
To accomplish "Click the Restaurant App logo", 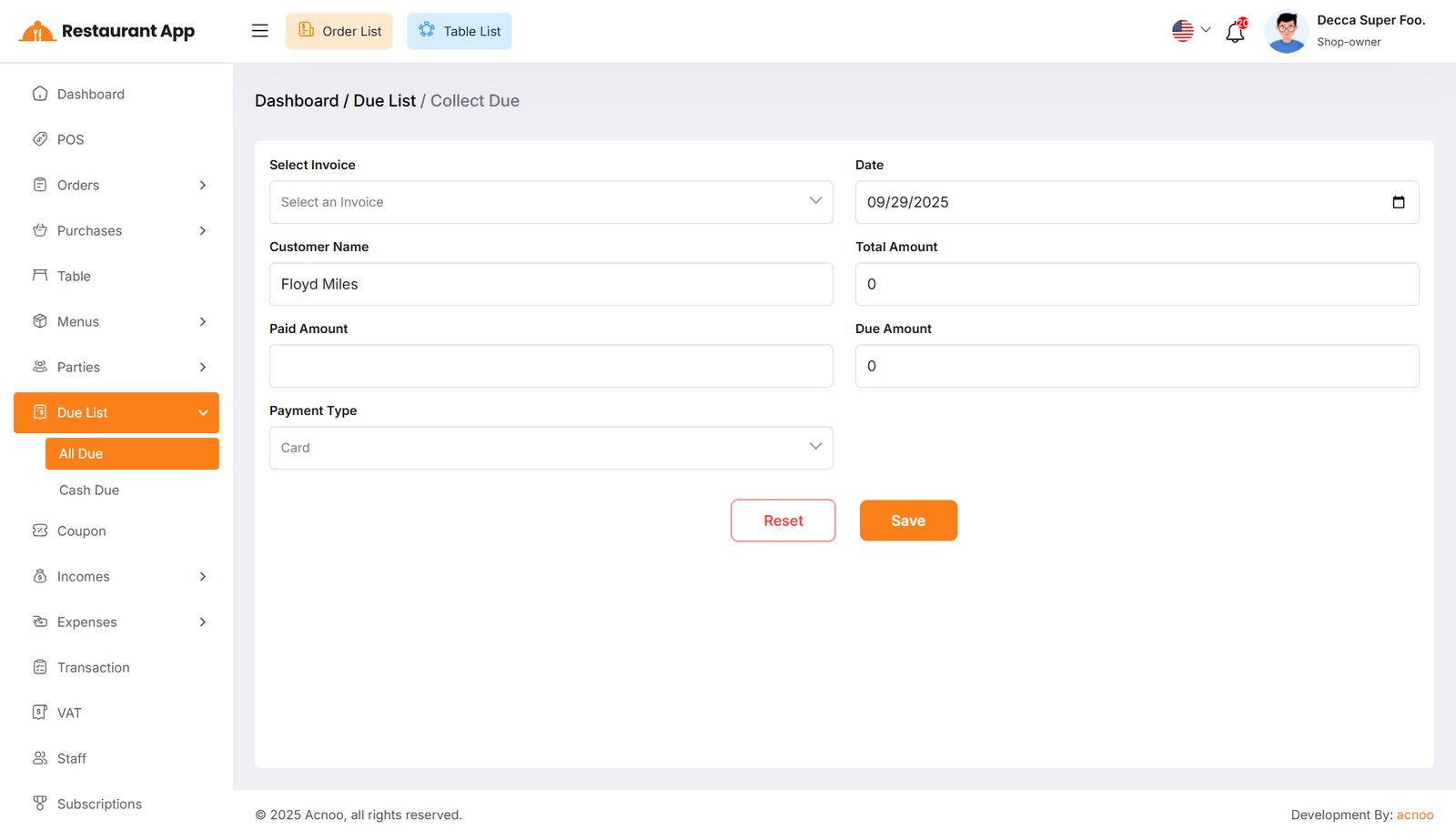I will (x=106, y=31).
